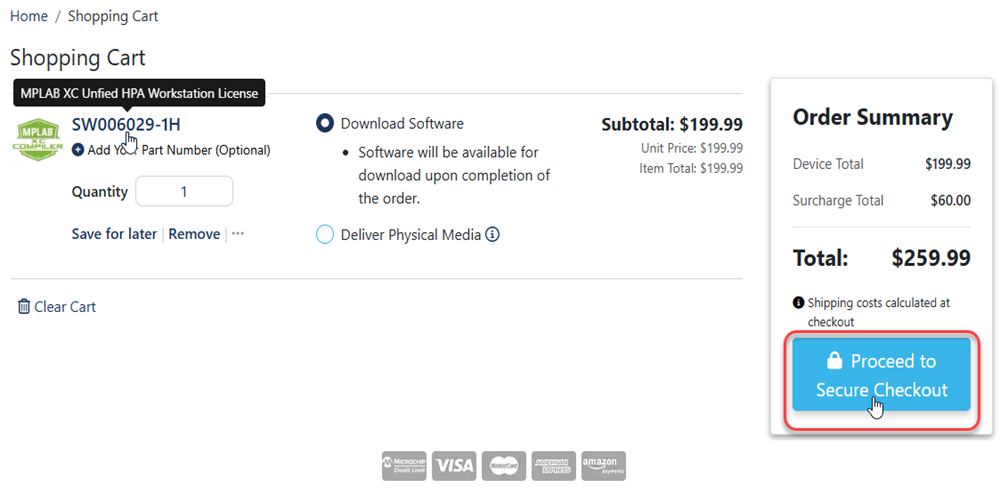The height and width of the screenshot is (501, 1001).
Task: Click the Microchip Credit Limit icon
Action: 404,465
